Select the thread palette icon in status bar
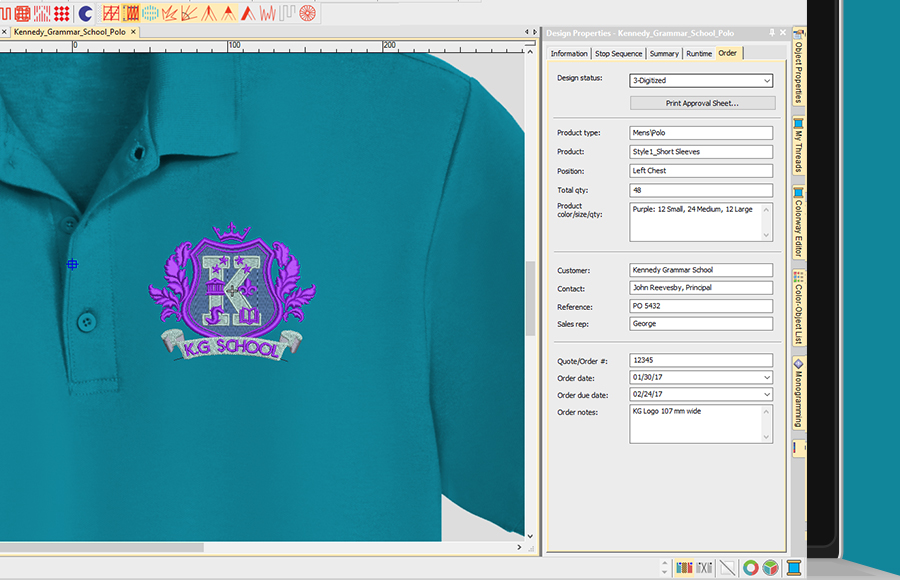Screen dimensions: 900x580 684,567
